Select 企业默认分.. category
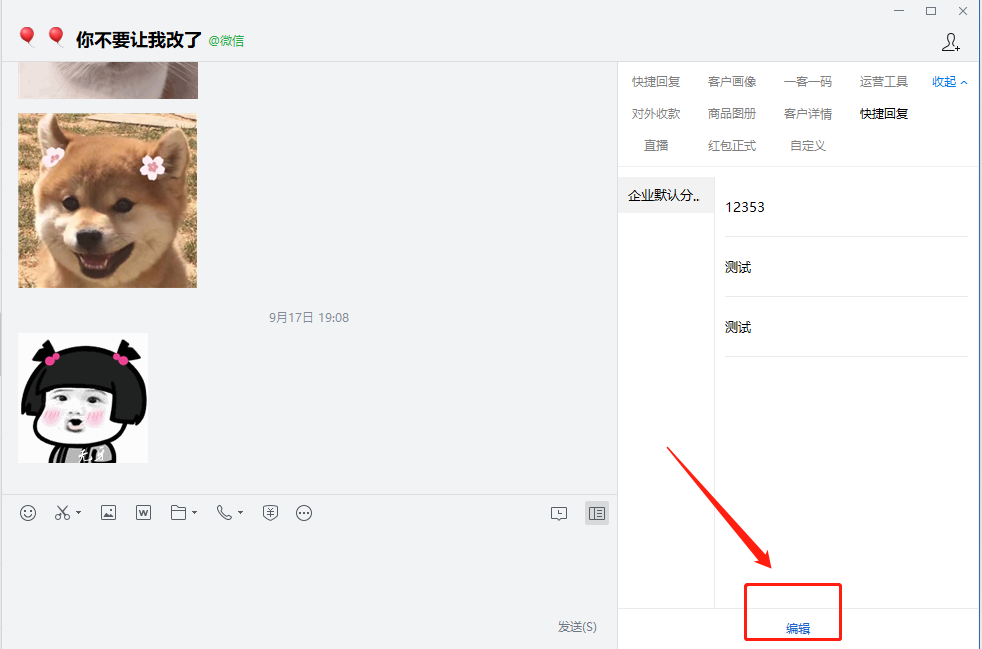The image size is (982, 649). (666, 195)
